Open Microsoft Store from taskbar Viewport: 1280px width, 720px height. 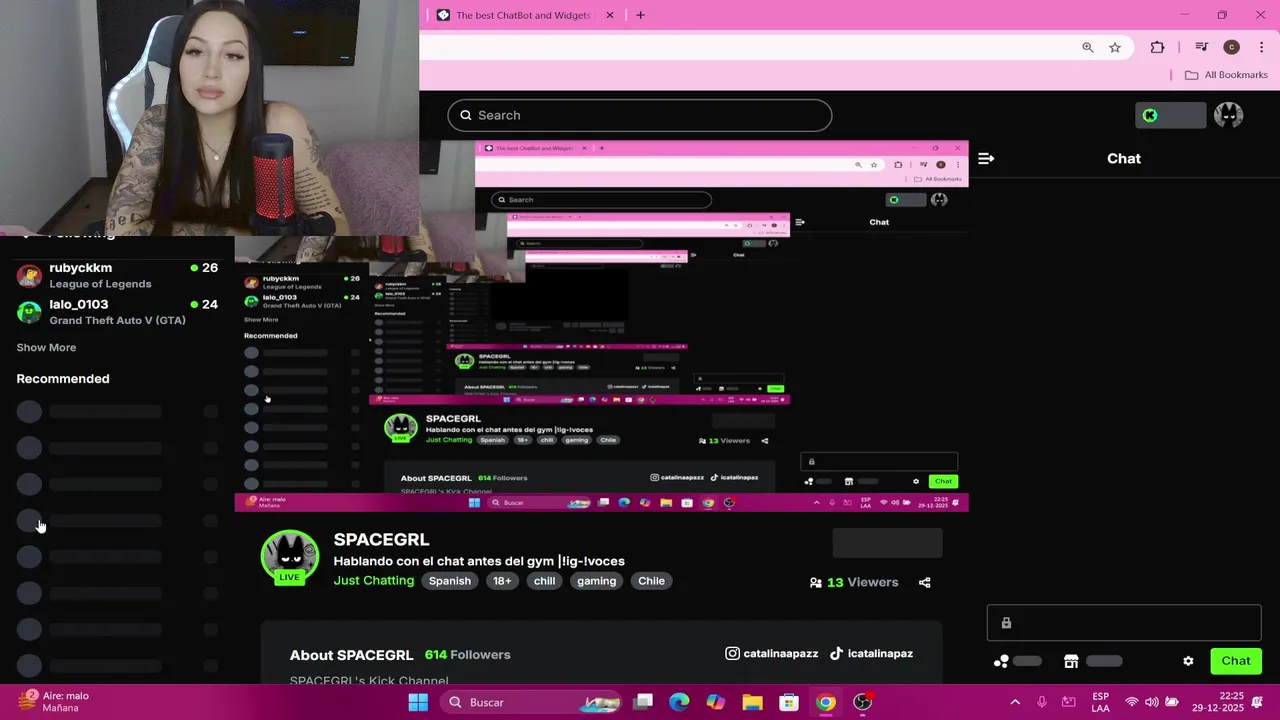(789, 702)
